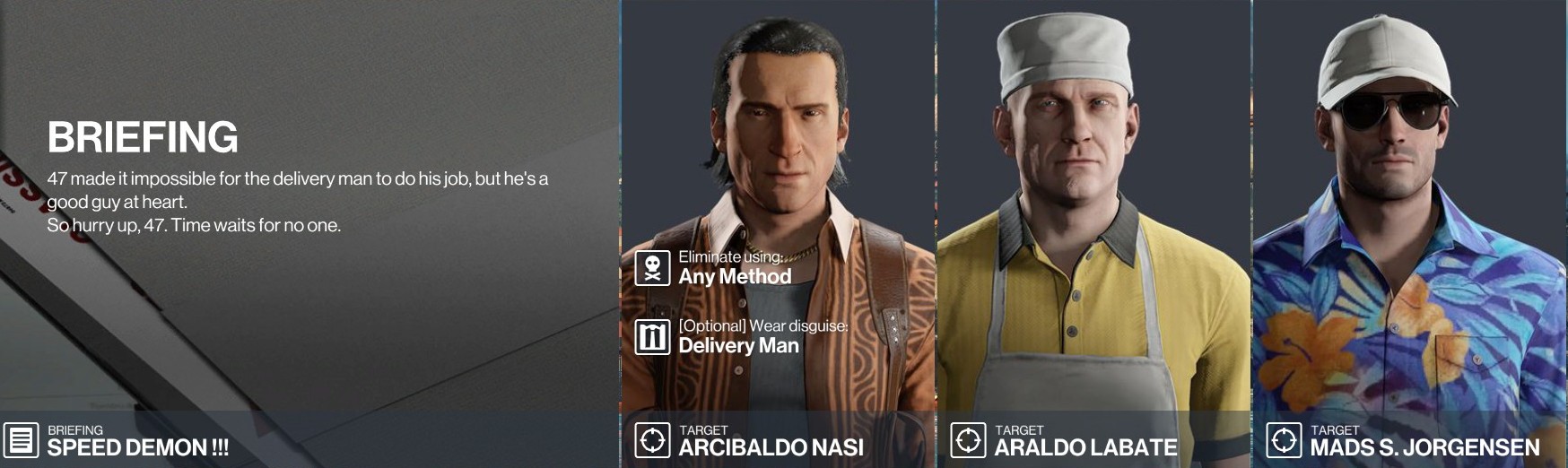Click the target crosshair icon for Mads S. Jorgensen
The image size is (1568, 468).
click(x=1284, y=440)
